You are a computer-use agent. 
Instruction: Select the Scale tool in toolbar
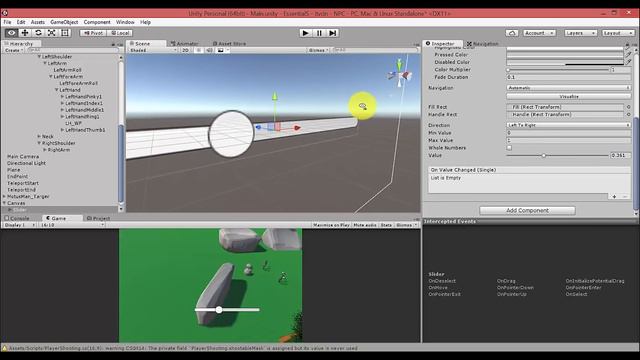[x=52, y=33]
